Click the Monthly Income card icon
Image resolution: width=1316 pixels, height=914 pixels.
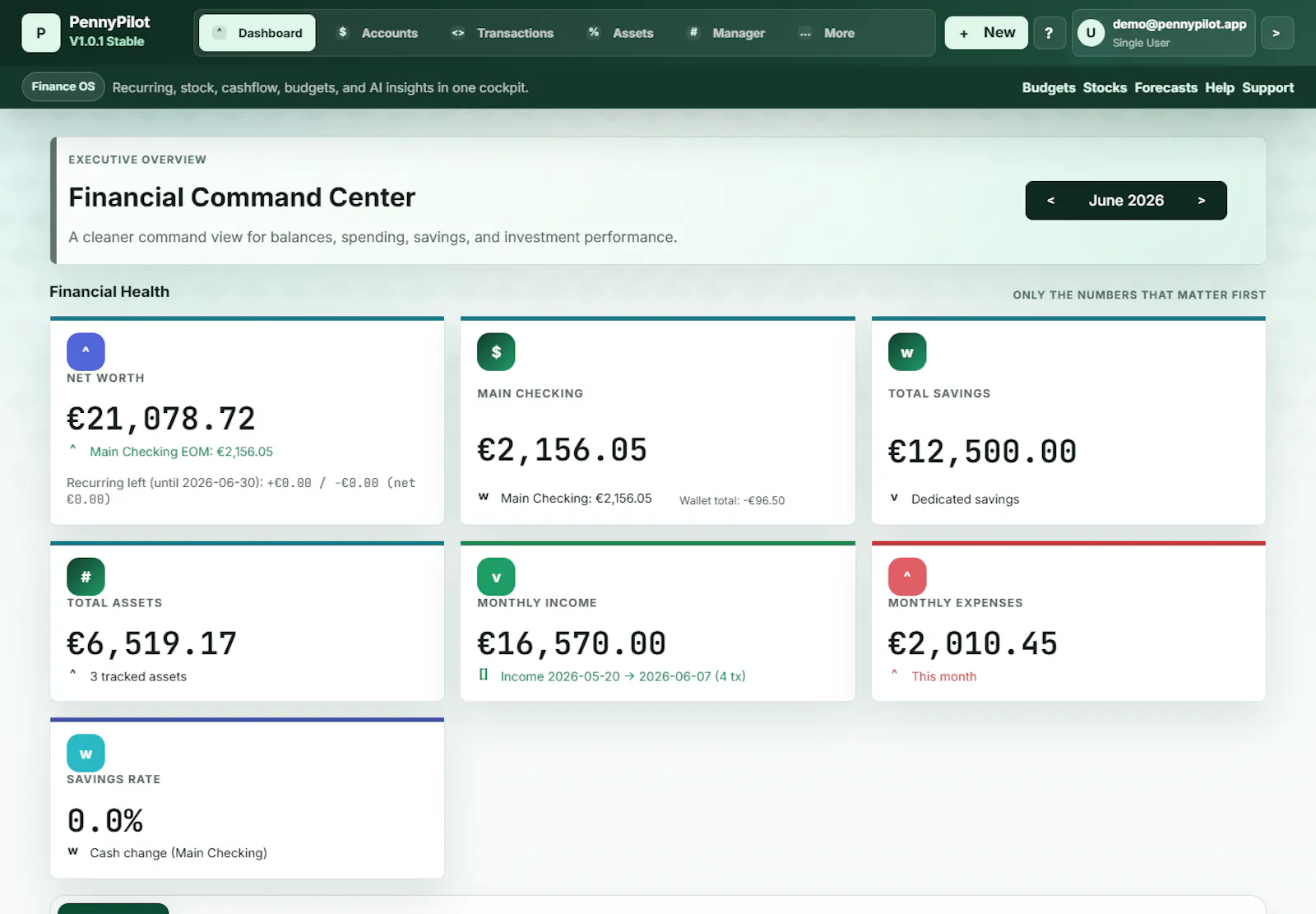(496, 577)
